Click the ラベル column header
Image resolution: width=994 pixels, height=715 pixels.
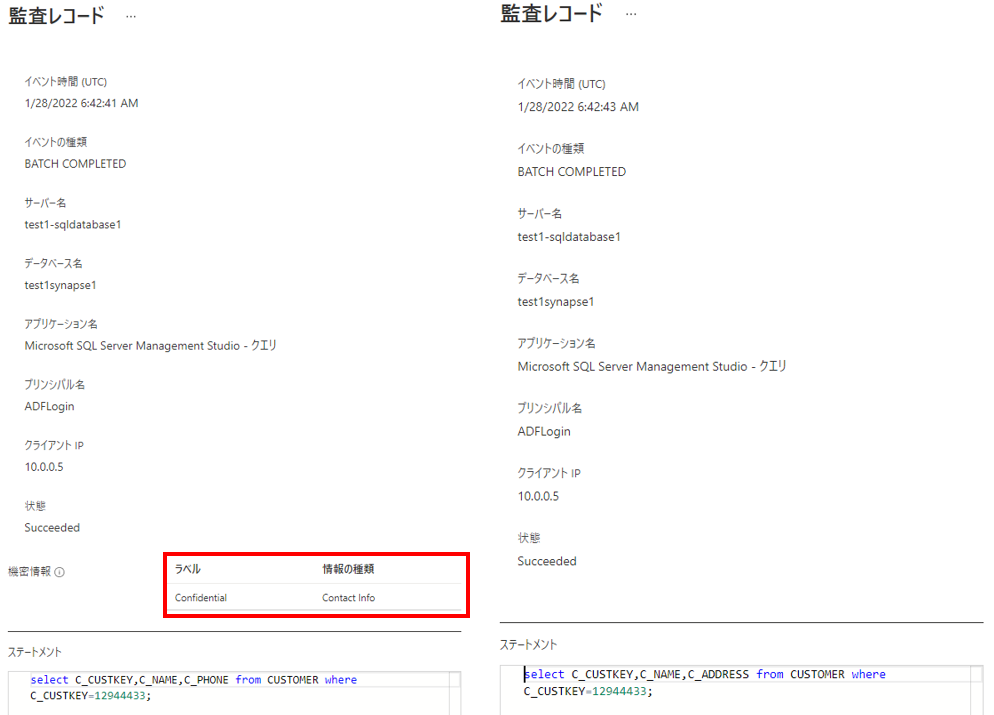click(188, 569)
